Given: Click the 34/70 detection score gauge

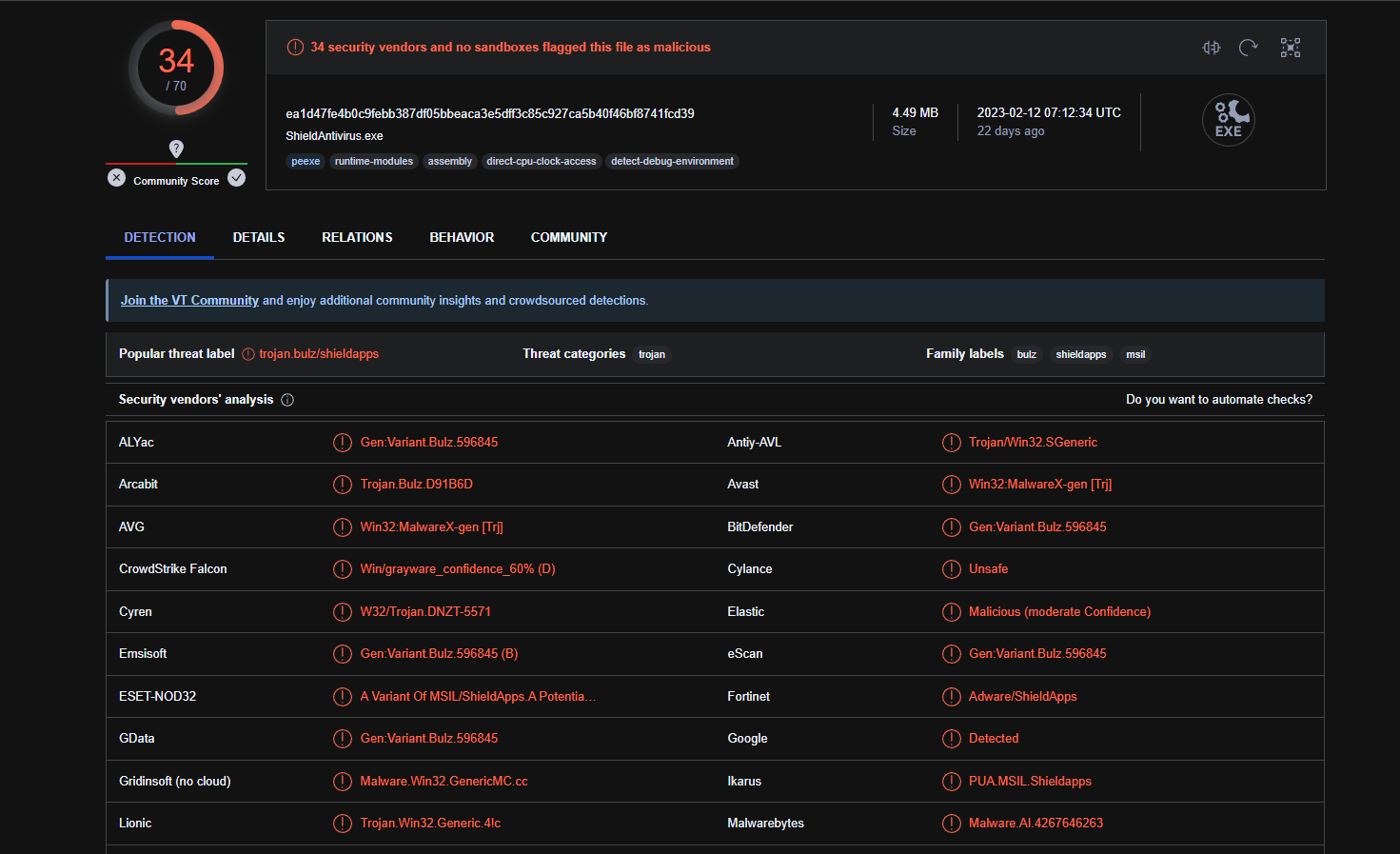Looking at the screenshot, I should [x=176, y=69].
